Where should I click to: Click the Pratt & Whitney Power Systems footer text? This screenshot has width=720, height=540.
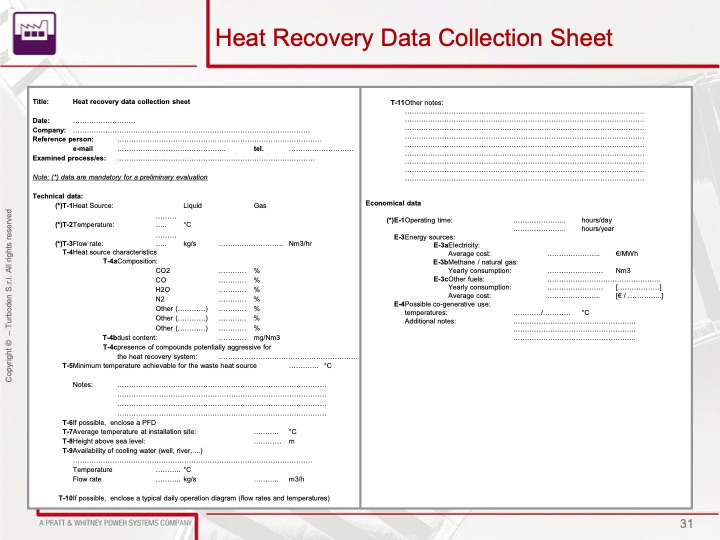pyautogui.click(x=115, y=523)
